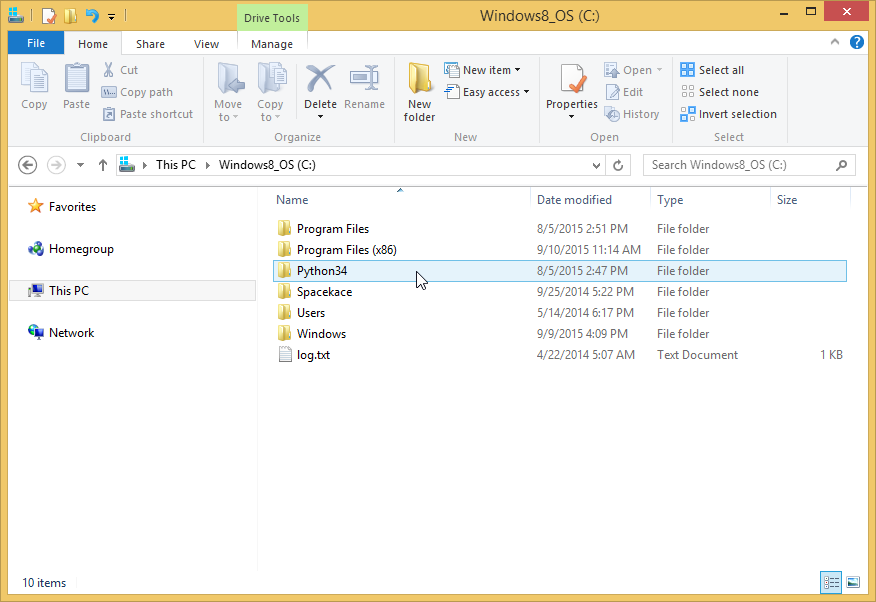The image size is (876, 602).
Task: Select Favorites in navigation pane
Action: 72,207
